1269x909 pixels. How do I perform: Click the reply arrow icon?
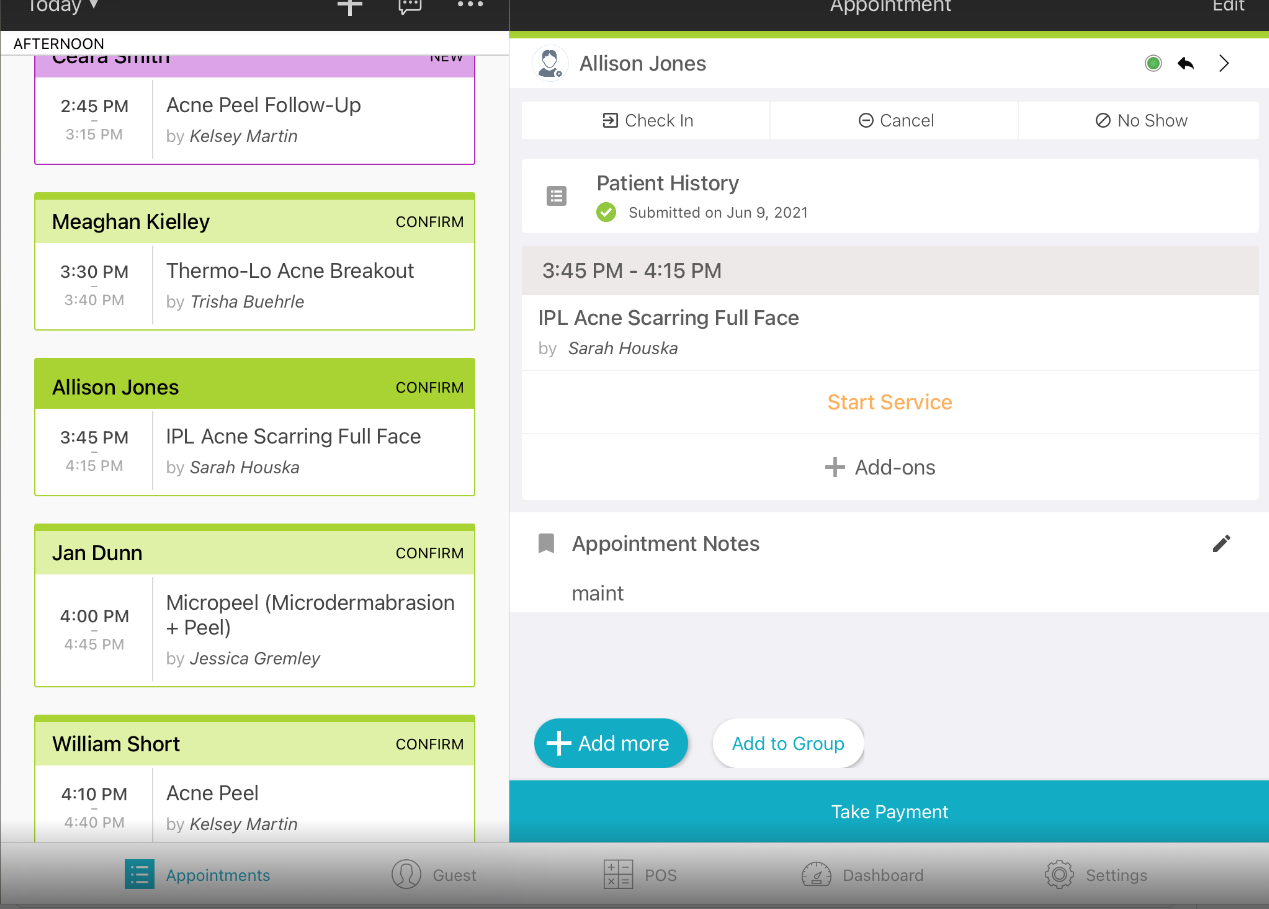[x=1186, y=64]
